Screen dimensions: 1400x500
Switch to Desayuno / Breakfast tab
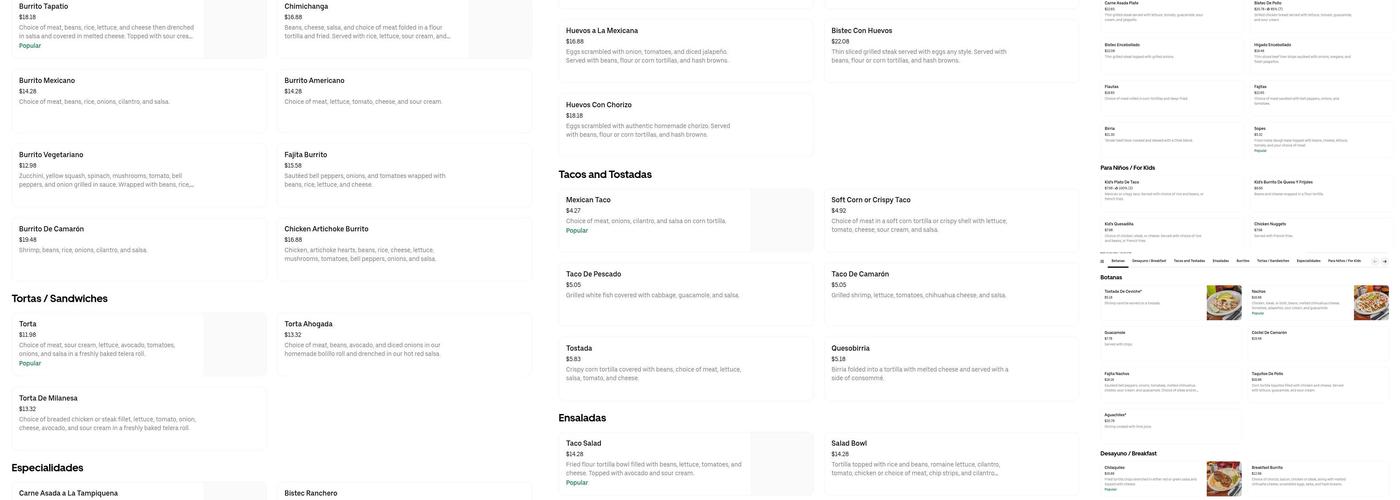point(1149,261)
